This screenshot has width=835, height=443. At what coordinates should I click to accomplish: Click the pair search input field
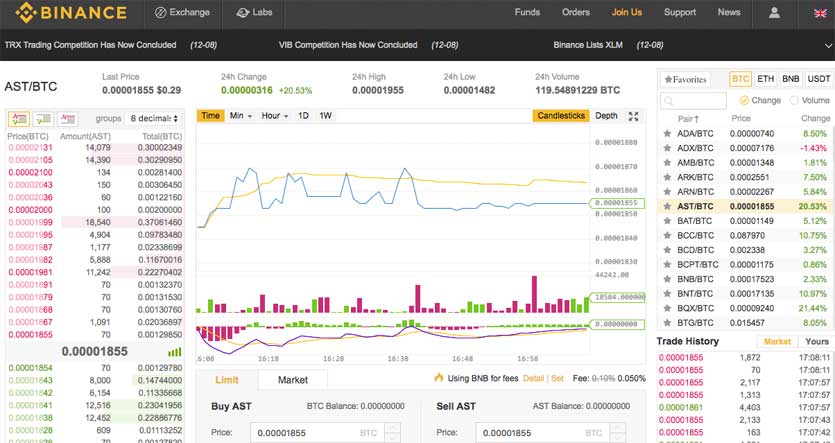pos(694,101)
